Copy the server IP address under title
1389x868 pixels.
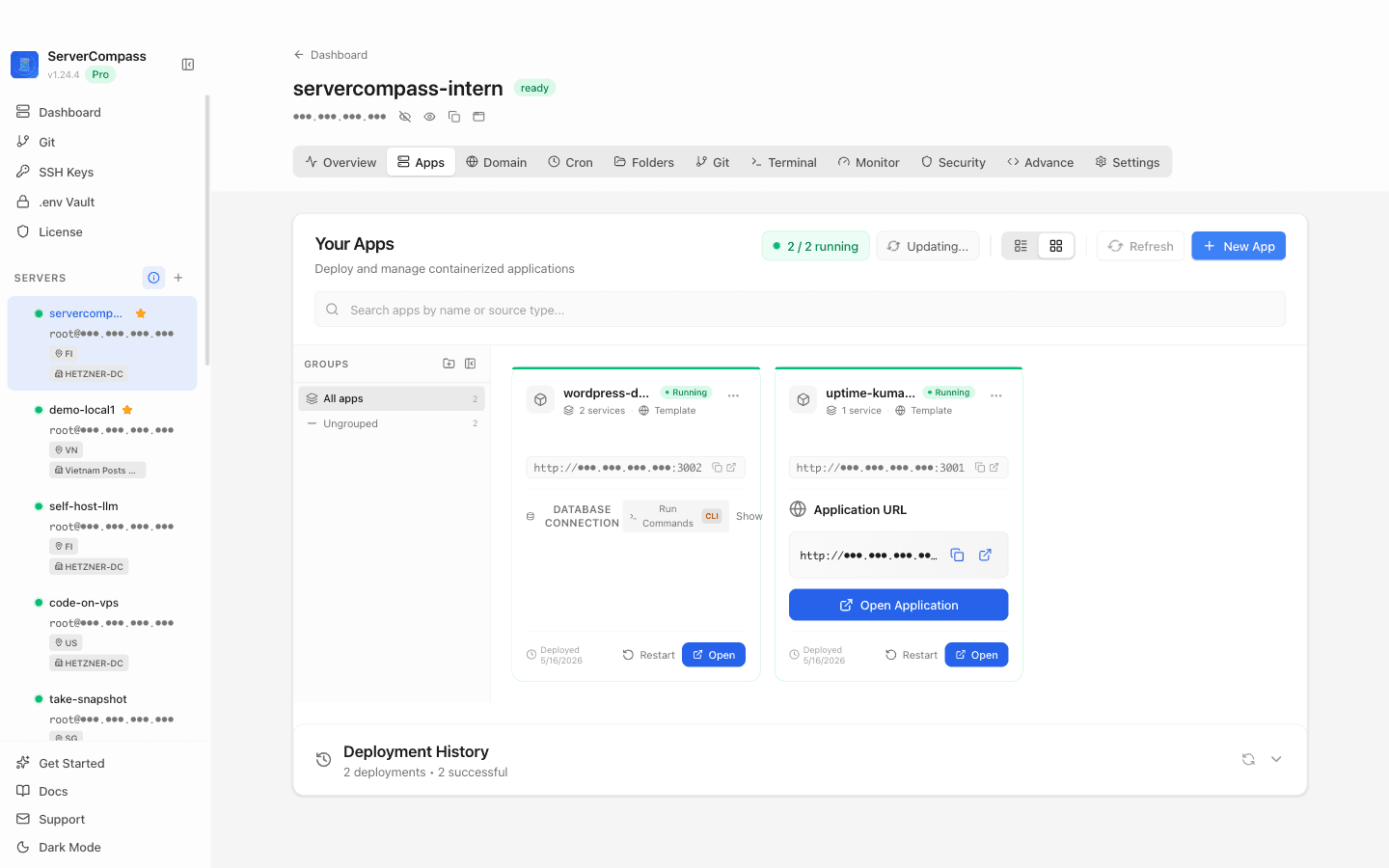pyautogui.click(x=454, y=117)
